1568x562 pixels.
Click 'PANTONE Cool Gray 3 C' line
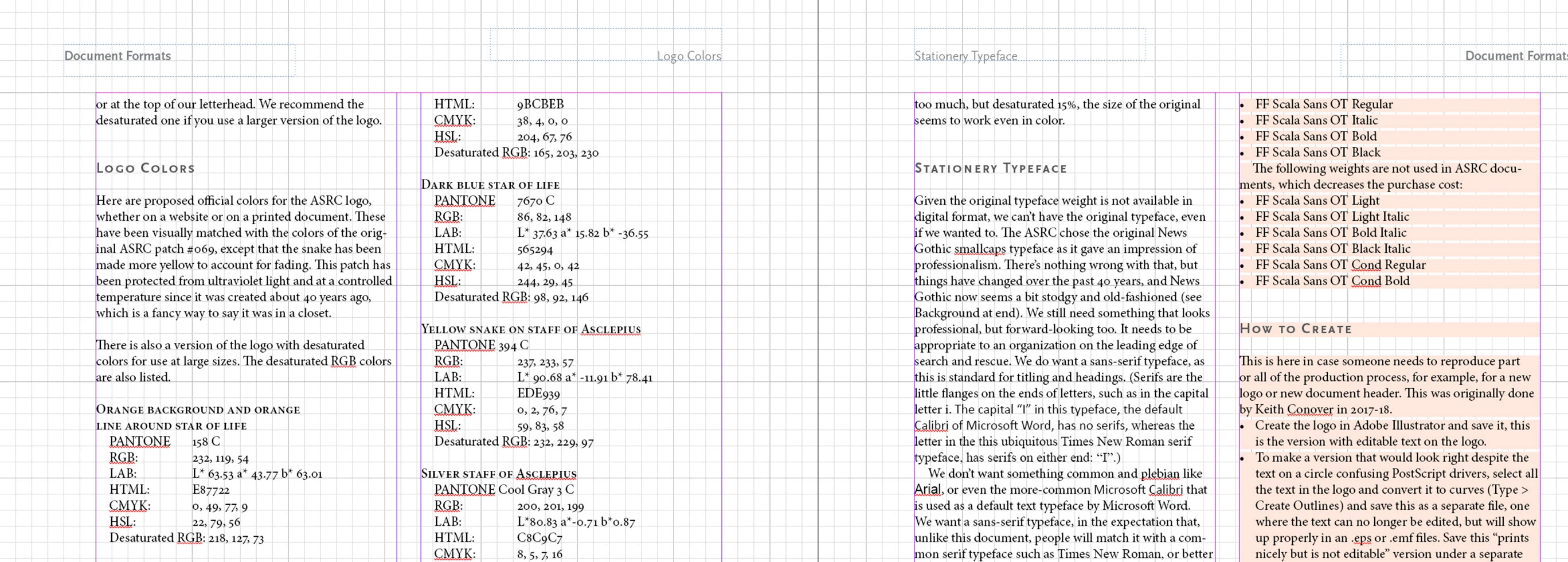[x=504, y=490]
